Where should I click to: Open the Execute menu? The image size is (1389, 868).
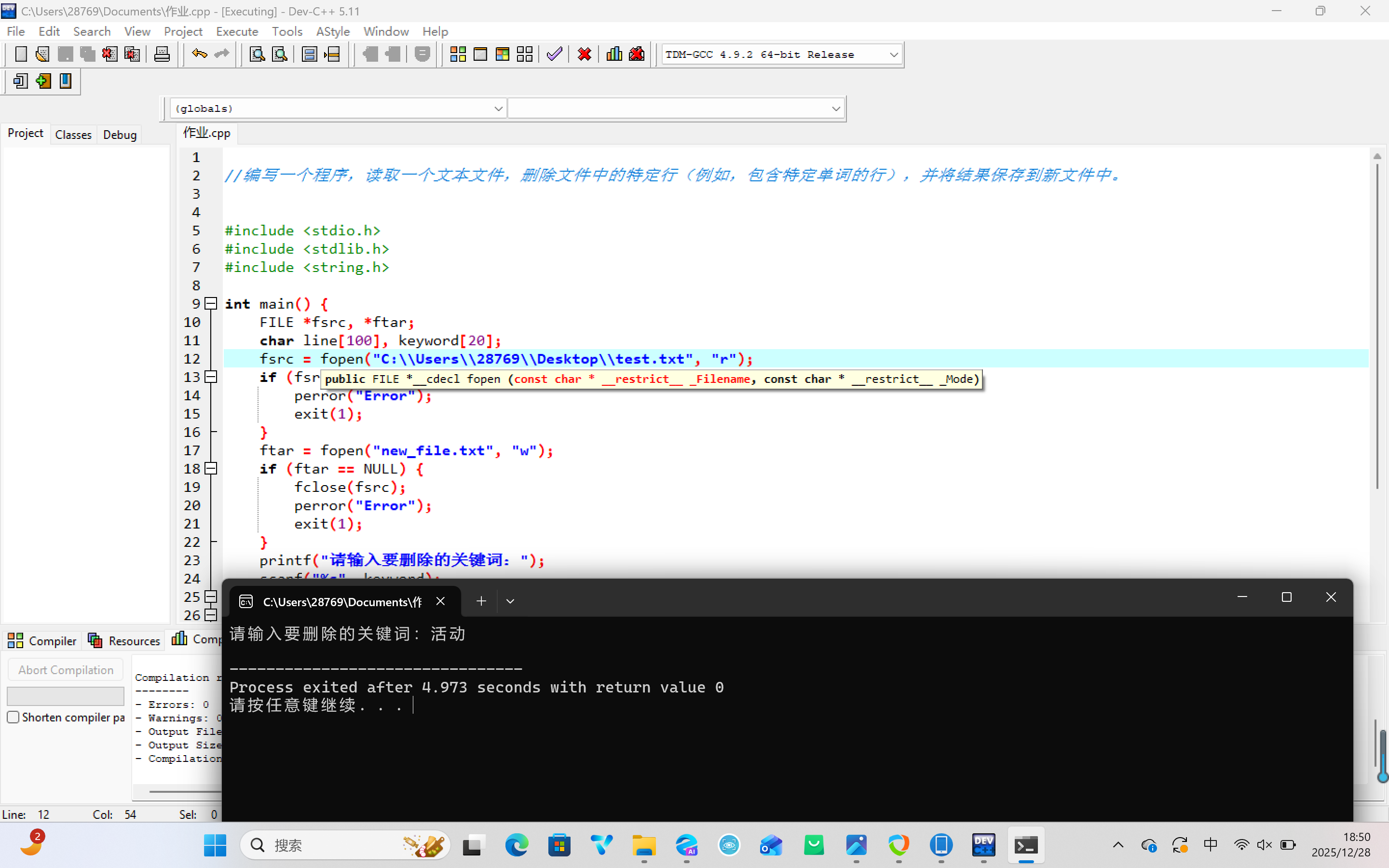pos(236,31)
